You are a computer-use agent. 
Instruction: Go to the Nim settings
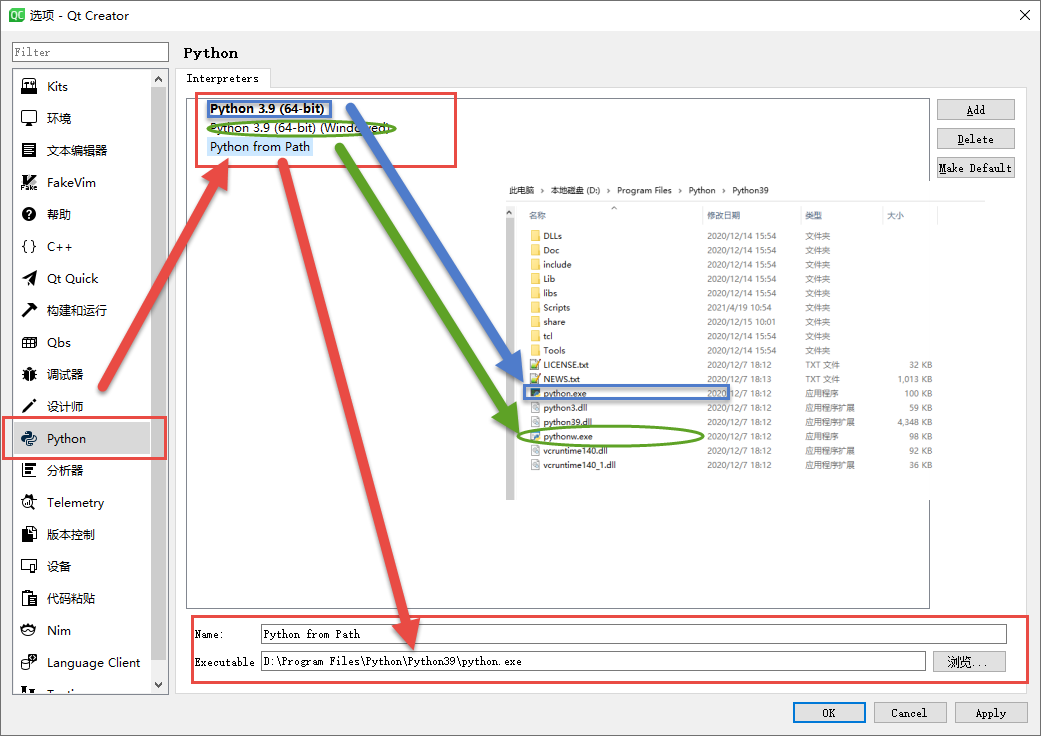(83, 630)
